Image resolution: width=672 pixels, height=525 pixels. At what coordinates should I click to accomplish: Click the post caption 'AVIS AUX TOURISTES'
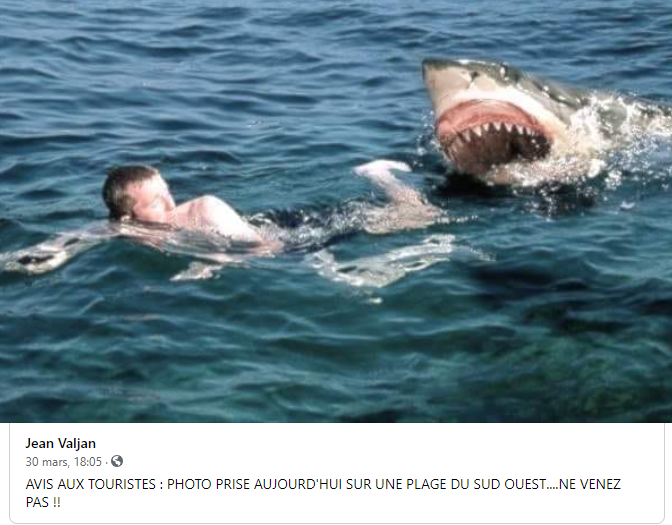(90, 484)
